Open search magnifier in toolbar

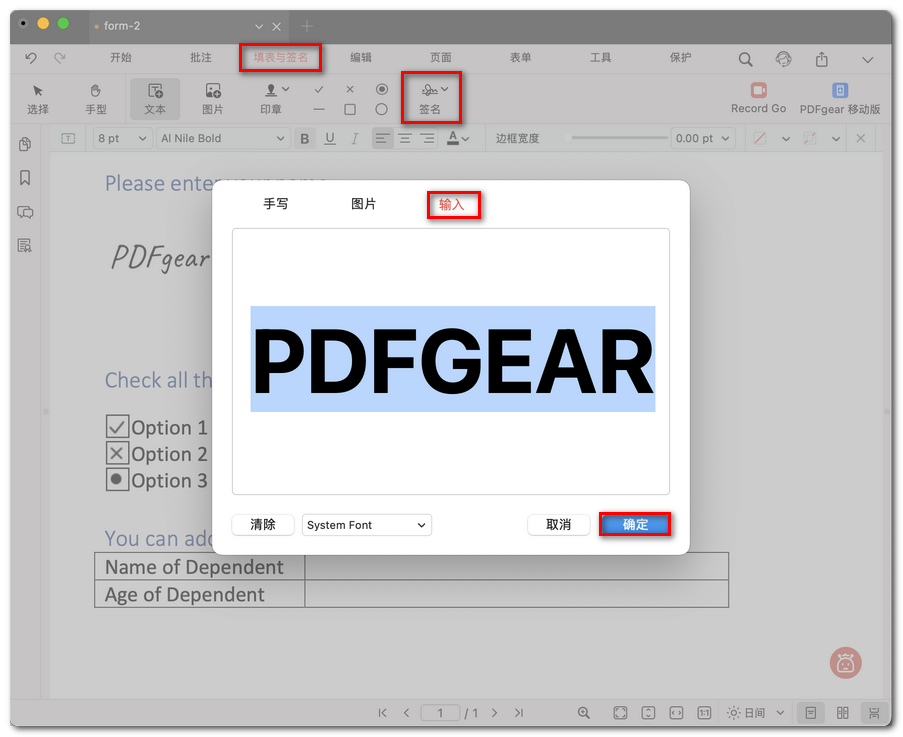click(x=745, y=59)
